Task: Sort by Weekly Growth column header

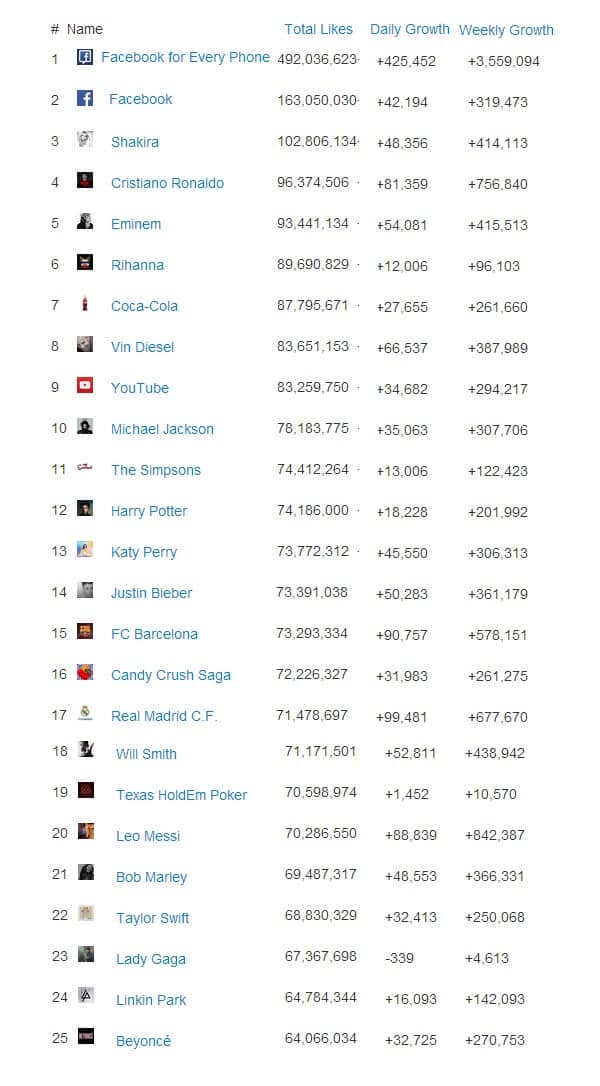Action: pyautogui.click(x=506, y=30)
